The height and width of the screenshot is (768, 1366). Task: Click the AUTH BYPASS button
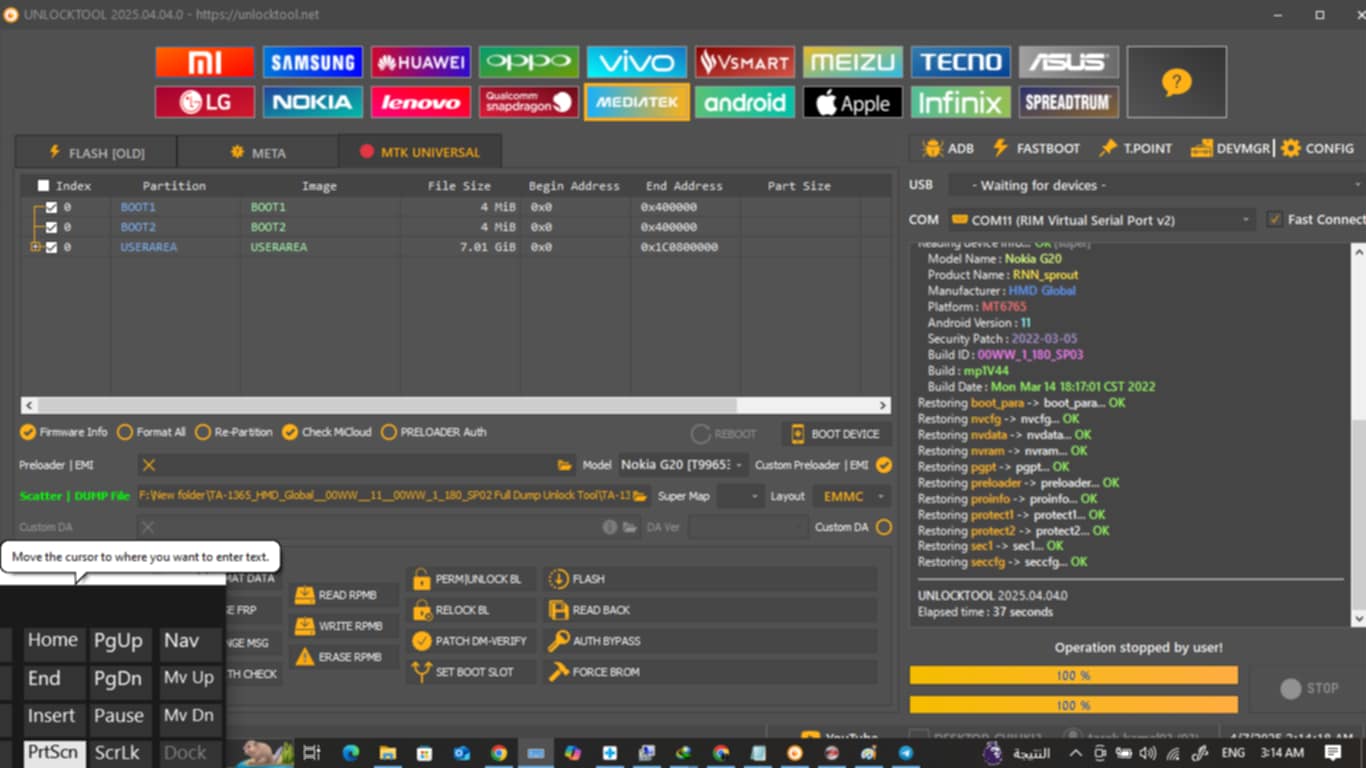tap(710, 641)
